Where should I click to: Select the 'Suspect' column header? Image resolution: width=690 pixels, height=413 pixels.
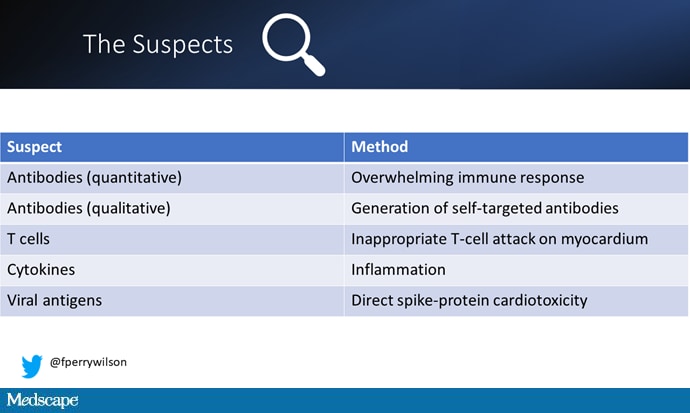(35, 147)
